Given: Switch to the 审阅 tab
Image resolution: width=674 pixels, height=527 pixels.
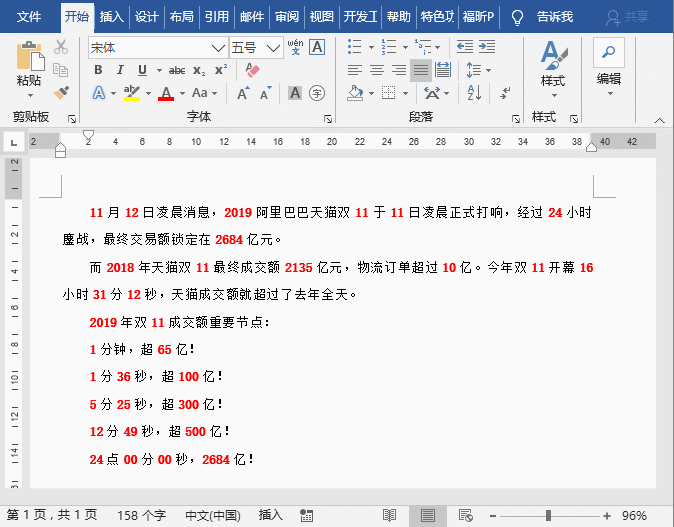Looking at the screenshot, I should pos(287,17).
